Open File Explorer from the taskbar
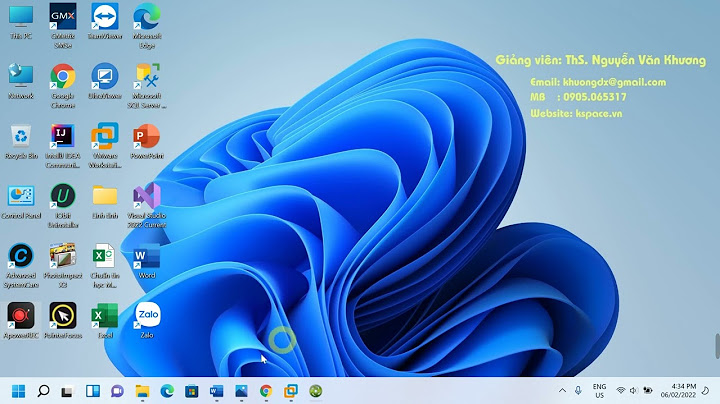This screenshot has width=720, height=404. 142,391
